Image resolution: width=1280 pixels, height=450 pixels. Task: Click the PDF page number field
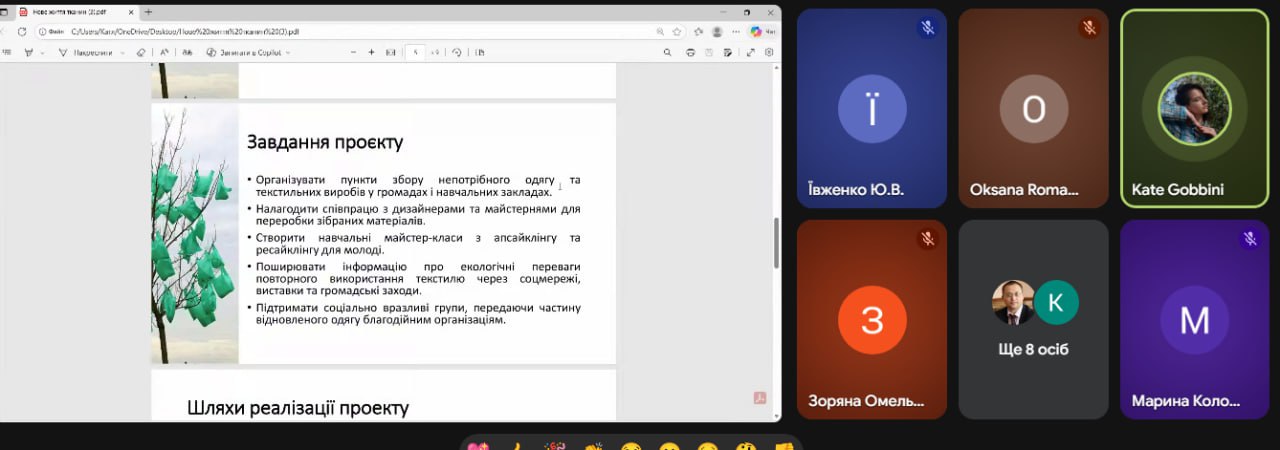pos(415,52)
